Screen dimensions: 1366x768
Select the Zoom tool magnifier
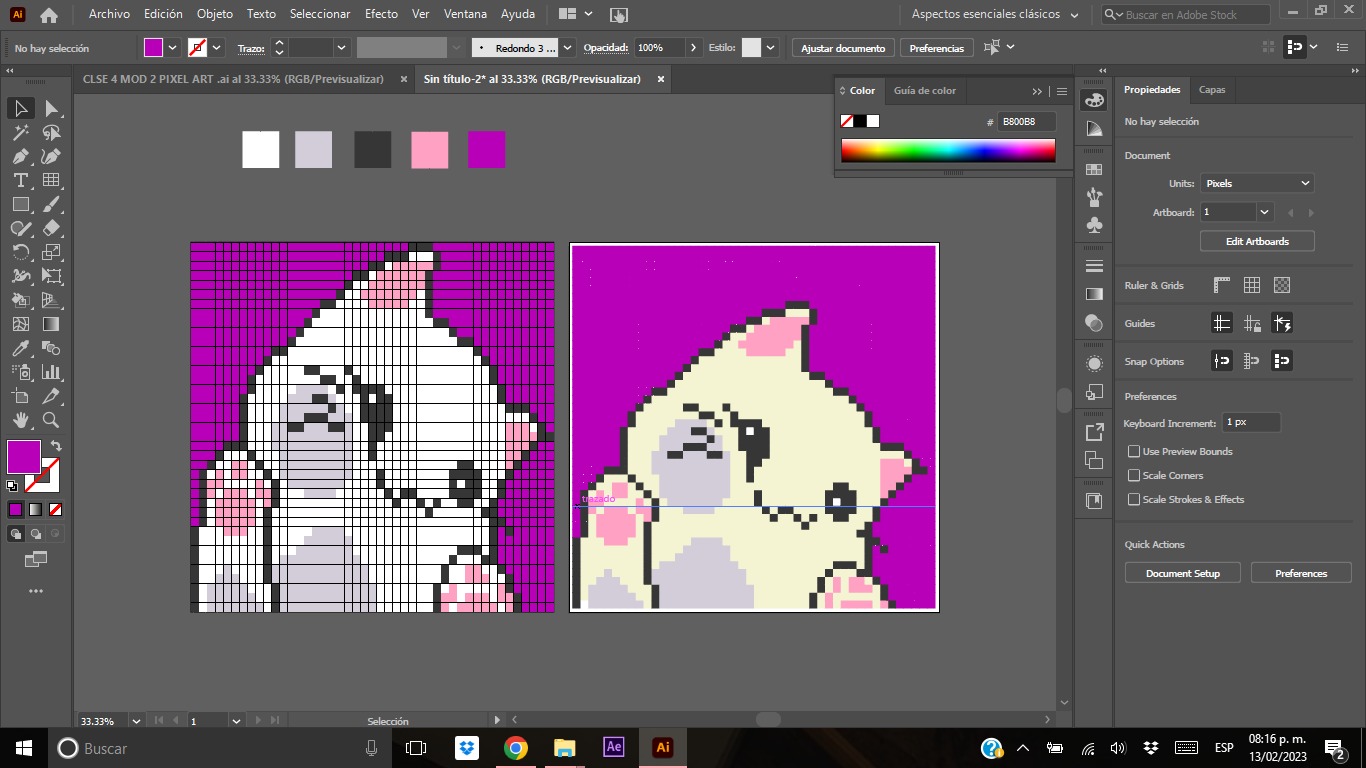point(51,420)
